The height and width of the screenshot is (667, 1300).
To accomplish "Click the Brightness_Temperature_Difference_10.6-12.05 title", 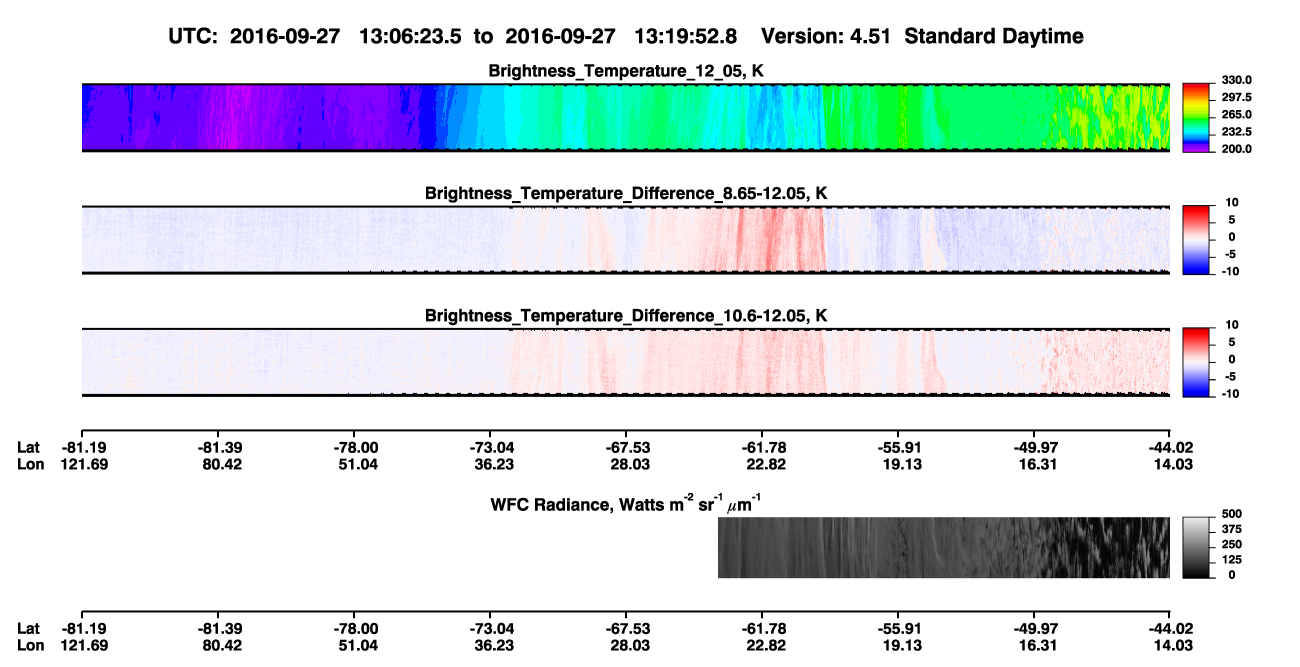I will 626,315.
